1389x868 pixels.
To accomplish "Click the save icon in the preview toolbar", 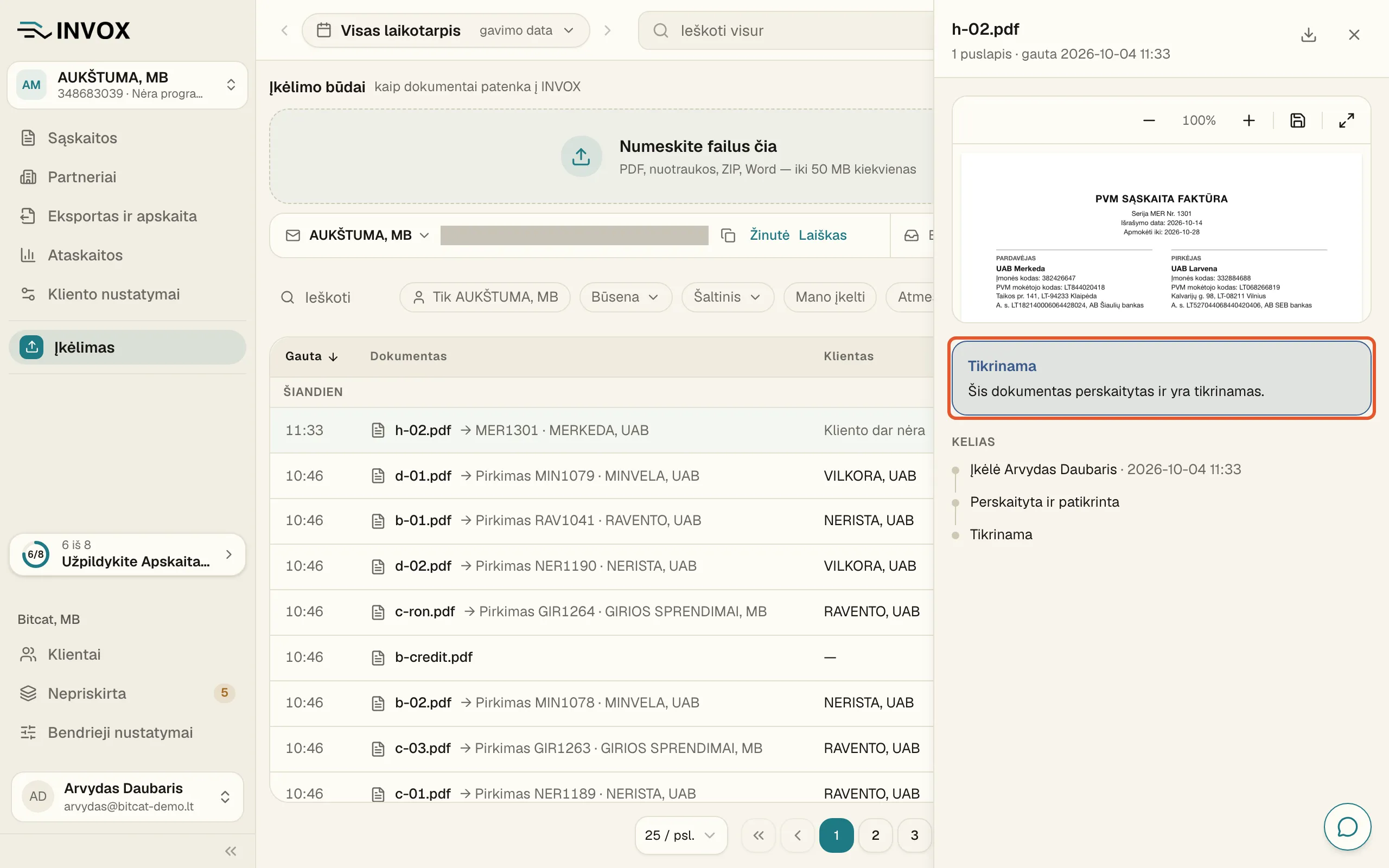I will [1298, 120].
